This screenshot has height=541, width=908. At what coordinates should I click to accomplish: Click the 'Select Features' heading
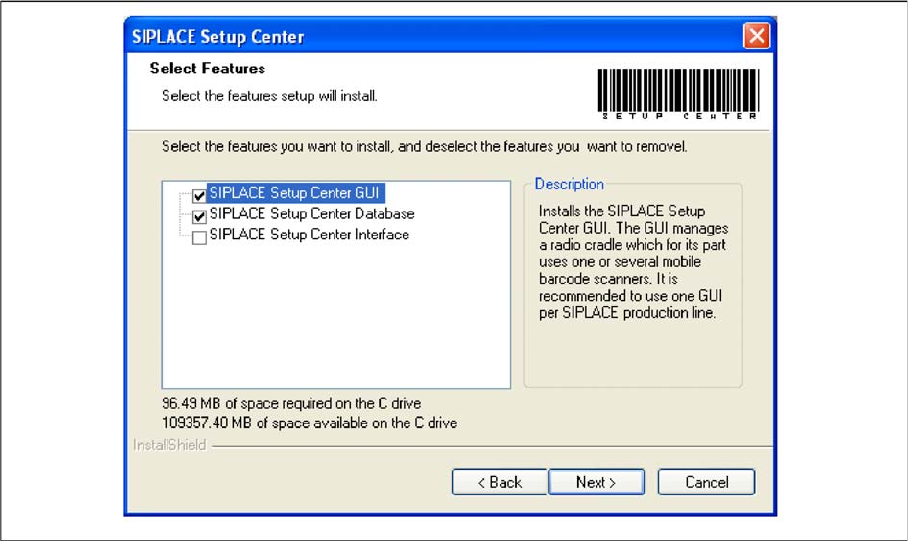pos(207,68)
